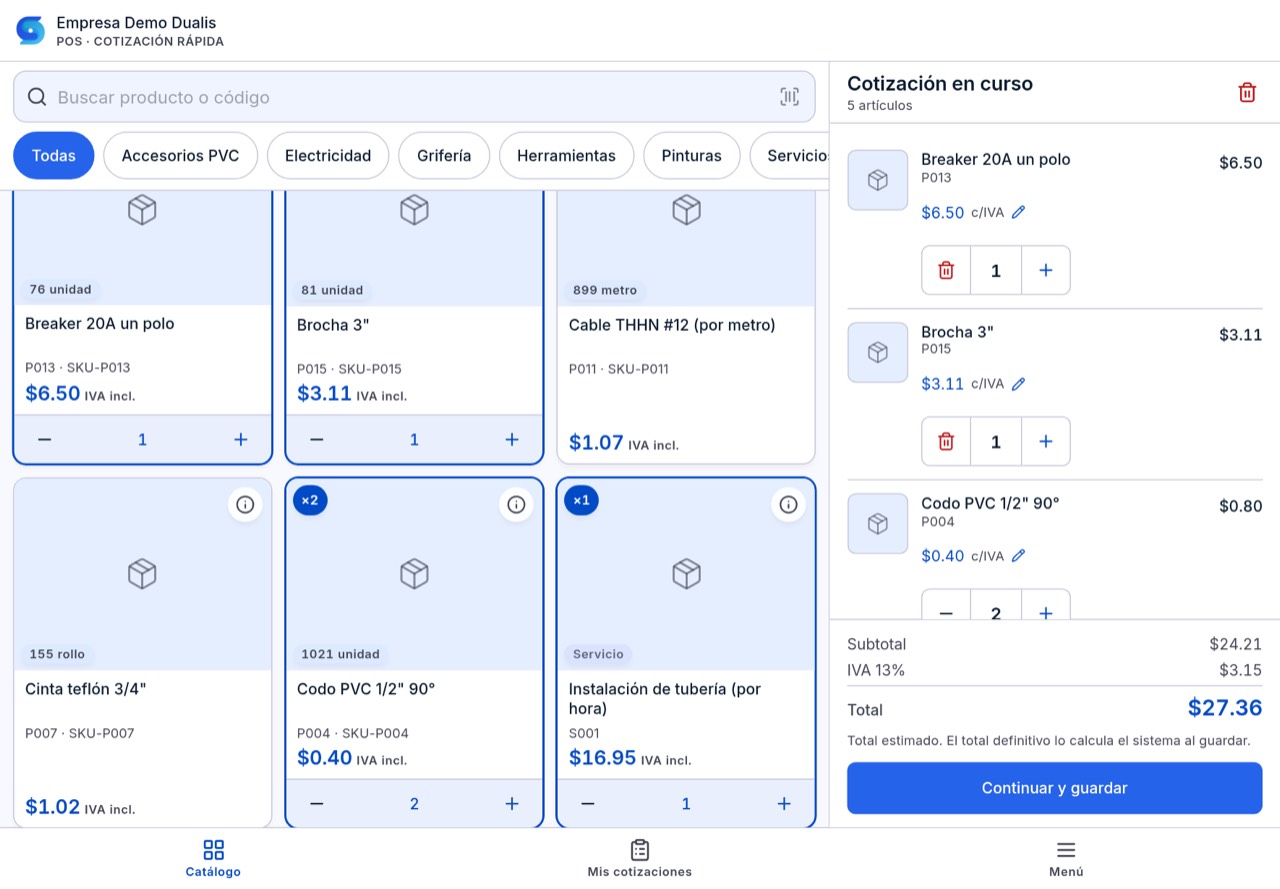Click Continuar y guardar button
Image resolution: width=1280 pixels, height=889 pixels.
pyautogui.click(x=1055, y=788)
